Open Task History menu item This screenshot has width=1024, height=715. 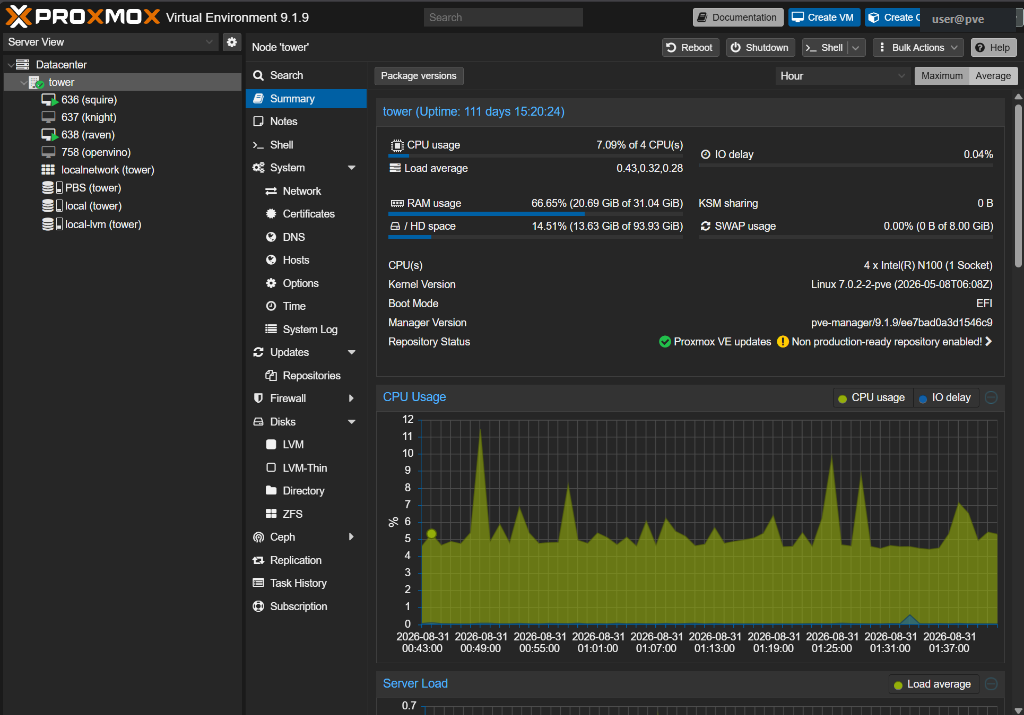[x=306, y=583]
